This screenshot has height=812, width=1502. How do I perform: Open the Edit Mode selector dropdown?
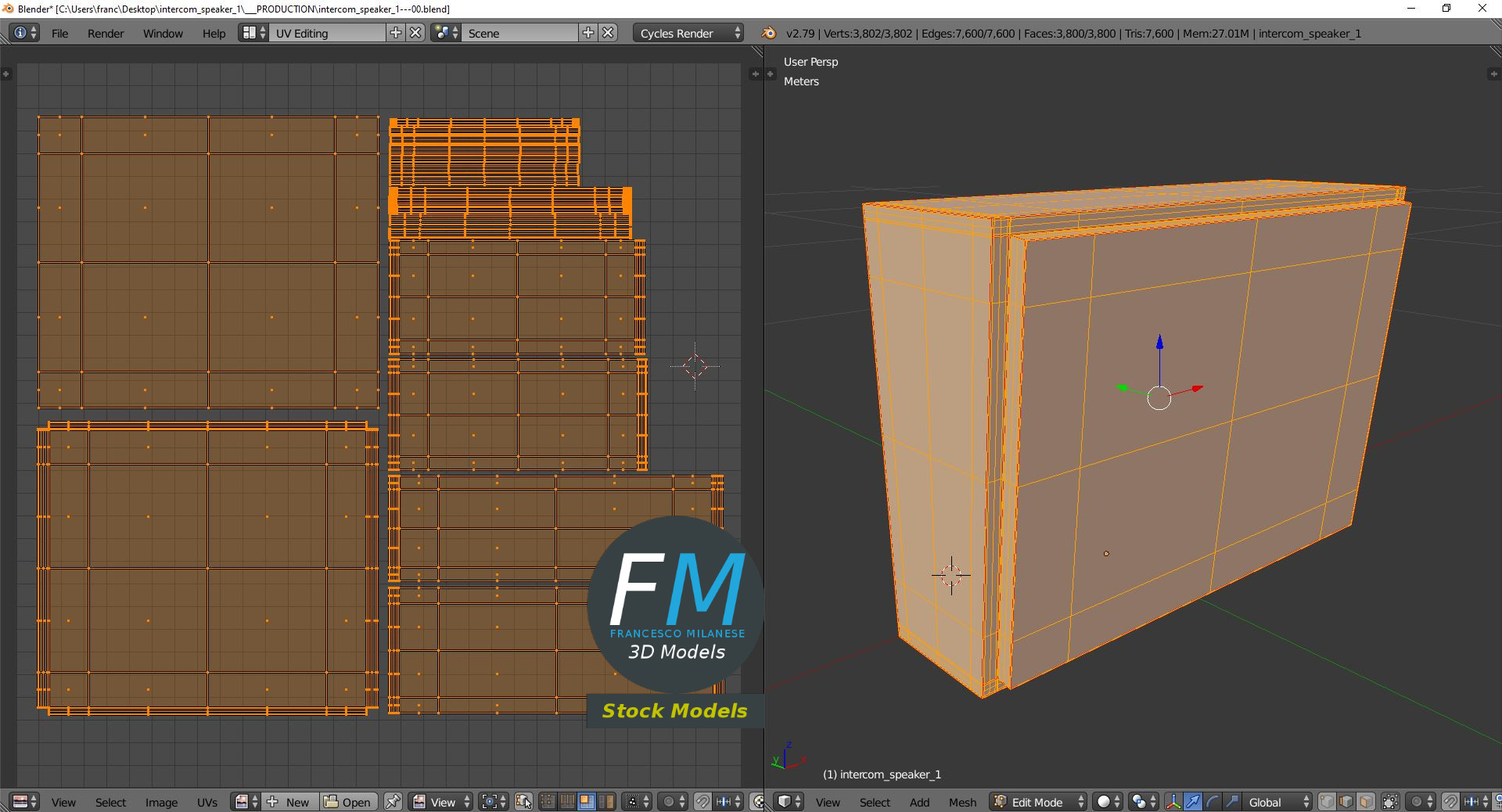coord(1039,802)
